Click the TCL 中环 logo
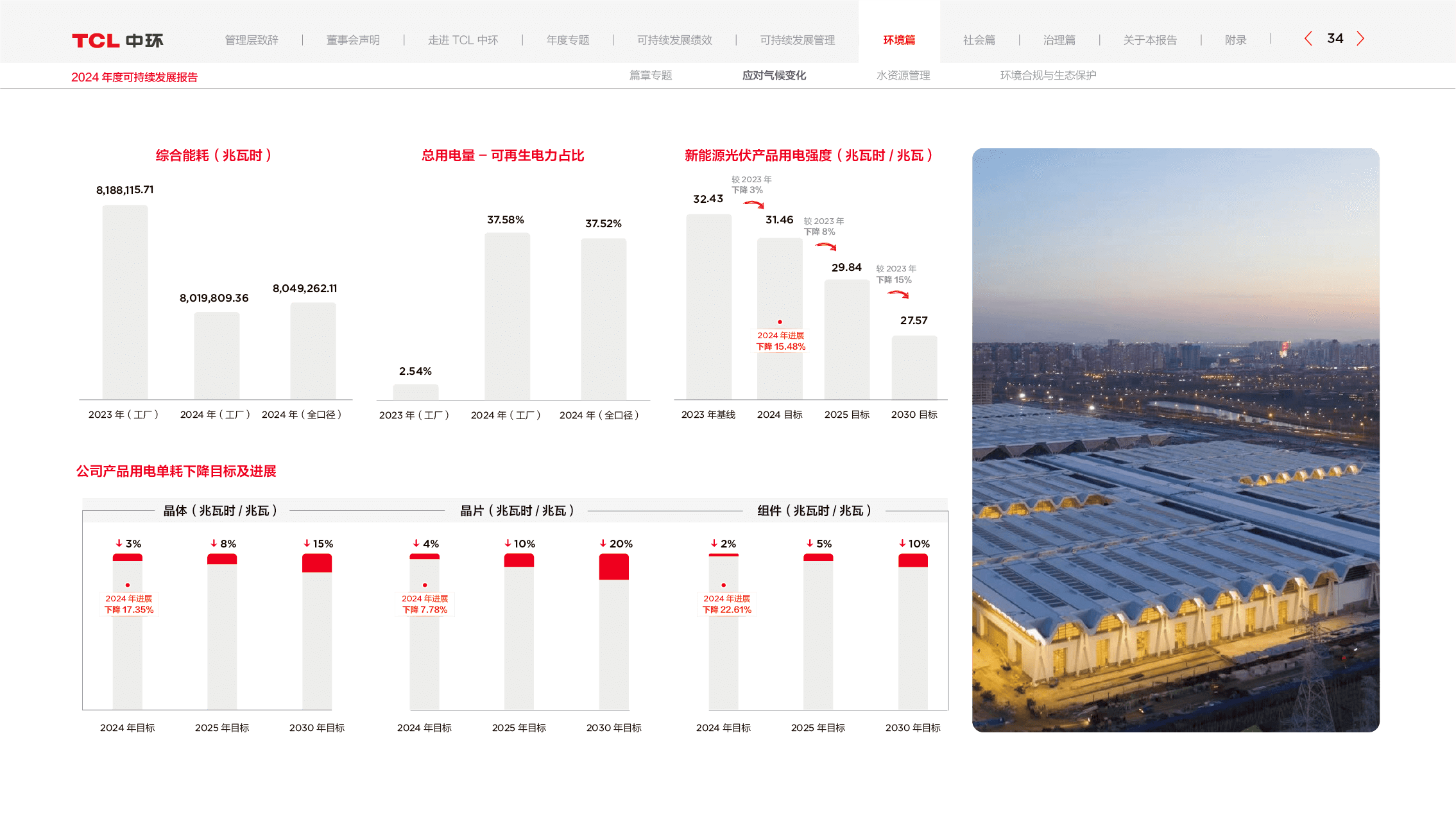This screenshot has height=819, width=1456. coord(117,40)
